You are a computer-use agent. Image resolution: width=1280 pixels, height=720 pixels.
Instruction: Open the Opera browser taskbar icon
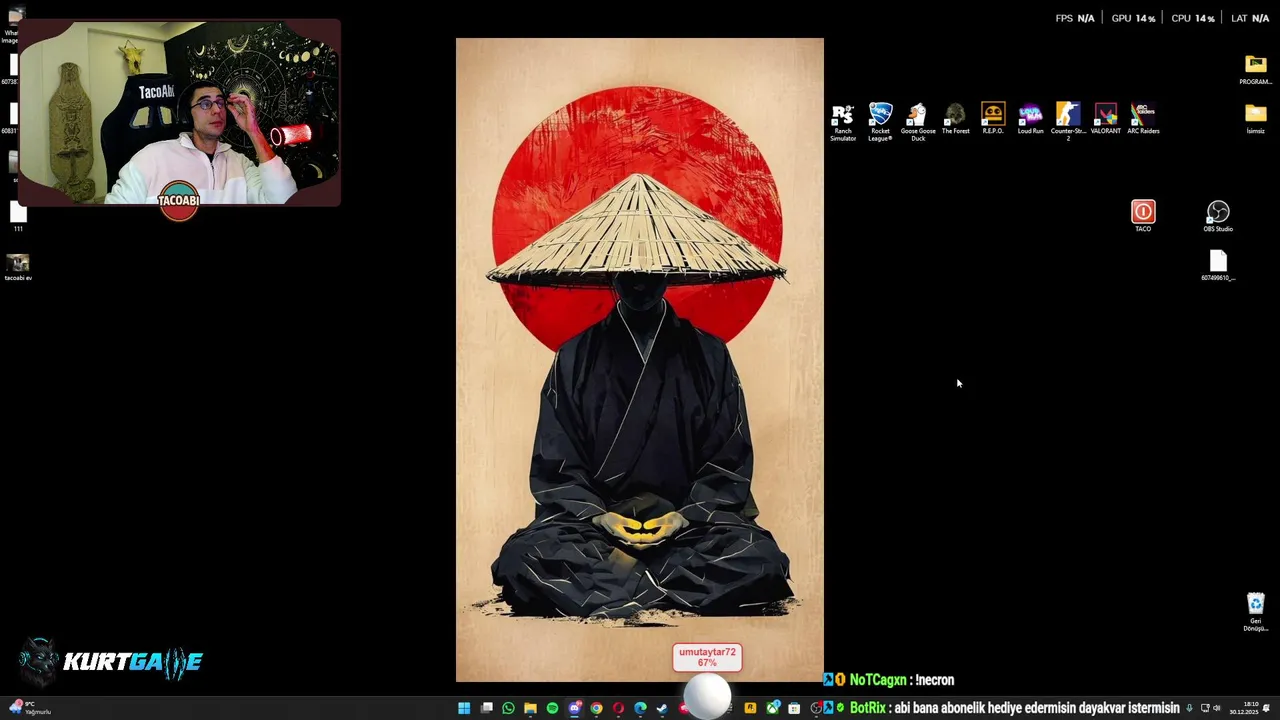(618, 708)
